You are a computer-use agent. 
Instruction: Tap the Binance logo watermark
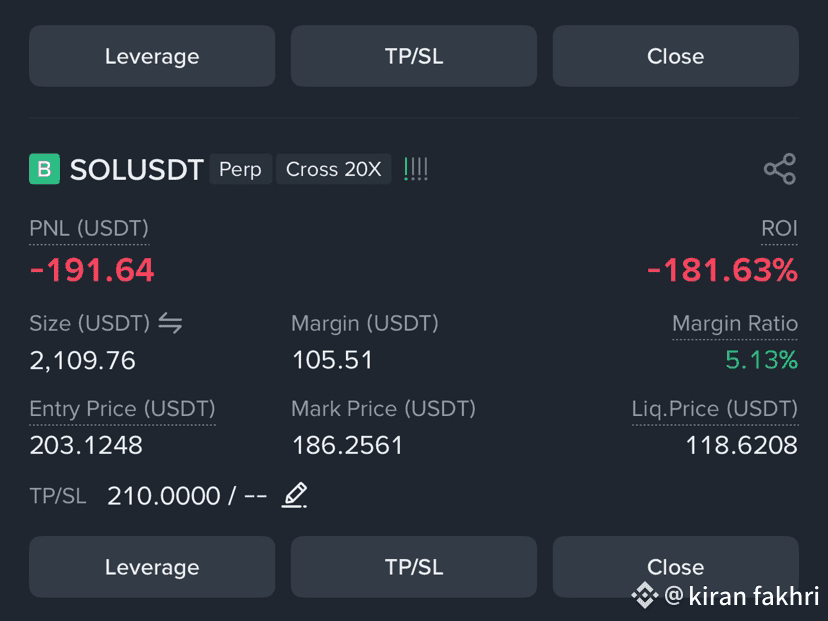645,595
